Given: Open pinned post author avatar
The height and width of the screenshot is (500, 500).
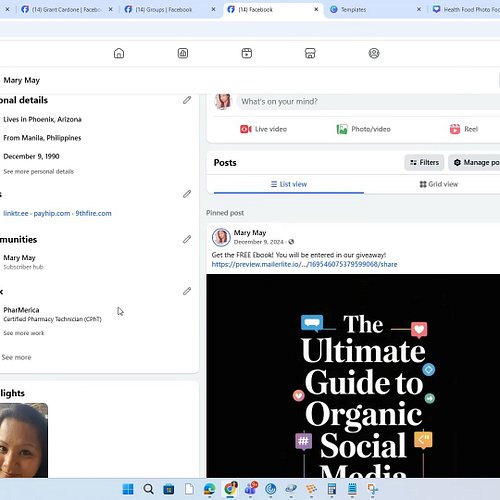Looking at the screenshot, I should 221,237.
